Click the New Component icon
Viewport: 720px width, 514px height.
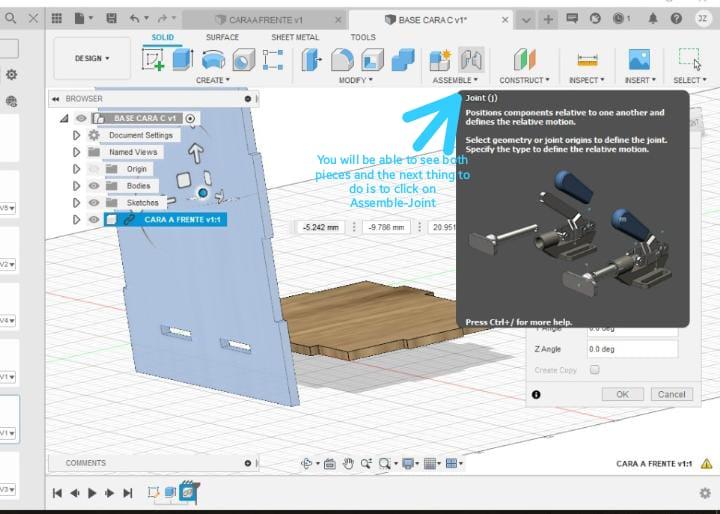coord(440,60)
